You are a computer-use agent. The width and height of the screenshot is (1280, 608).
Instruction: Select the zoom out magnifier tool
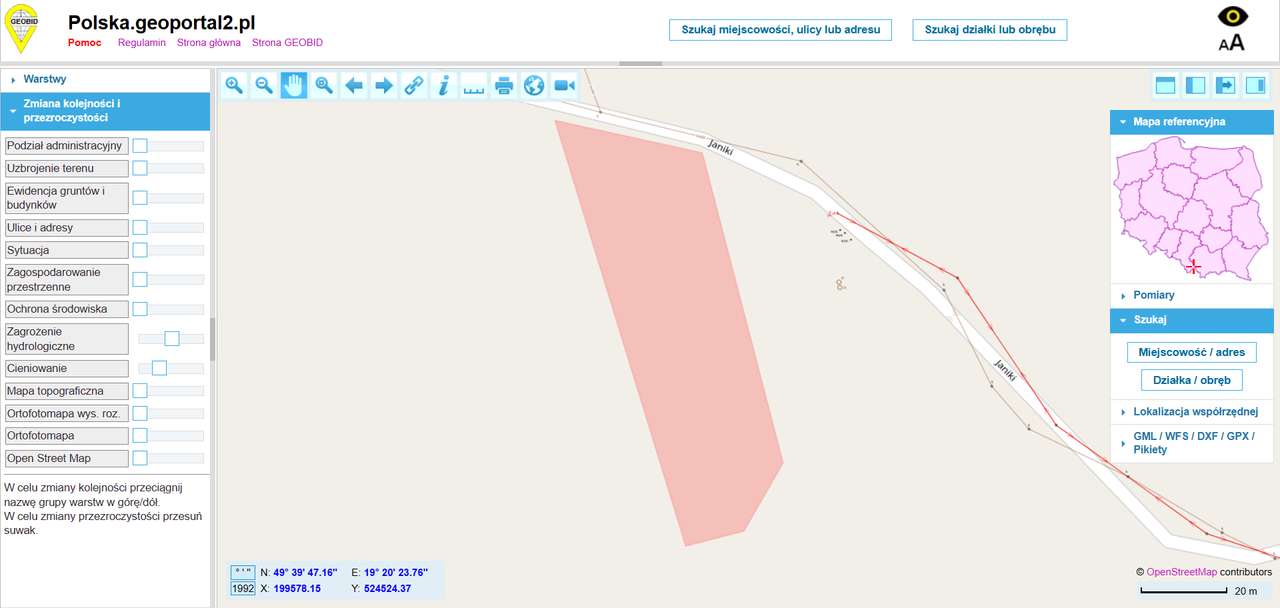point(264,86)
